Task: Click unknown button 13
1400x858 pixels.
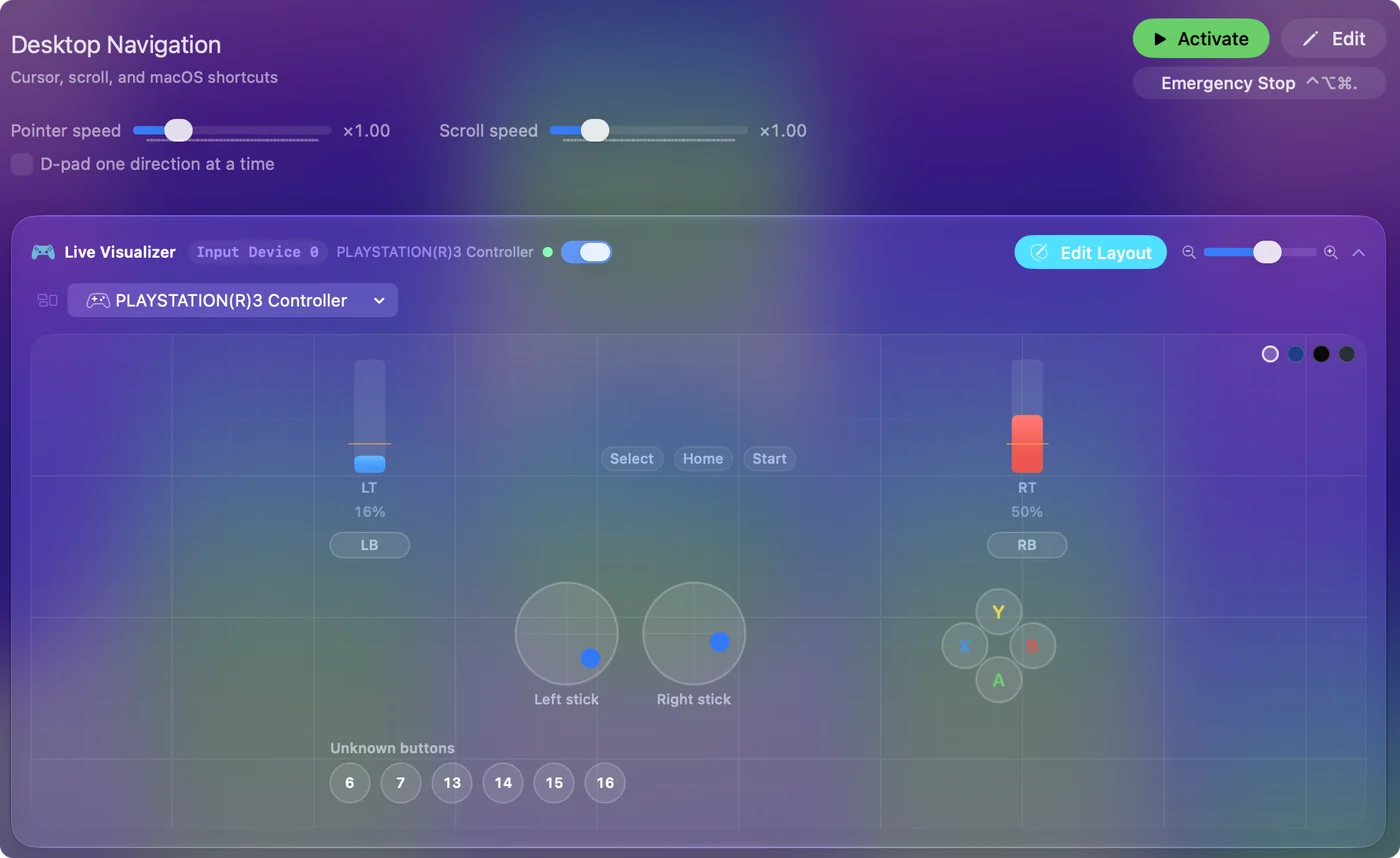Action: pyautogui.click(x=452, y=783)
